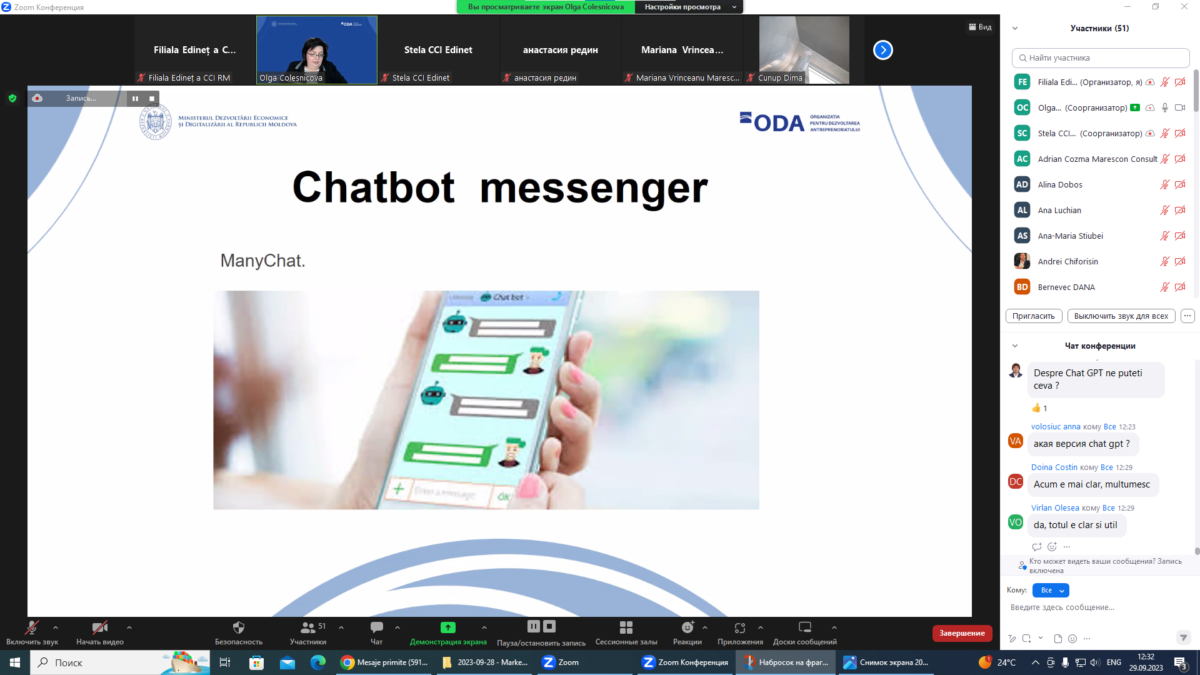This screenshot has width=1200, height=675.
Task: Collapse the Участники (51) panel chevron
Action: (1015, 28)
